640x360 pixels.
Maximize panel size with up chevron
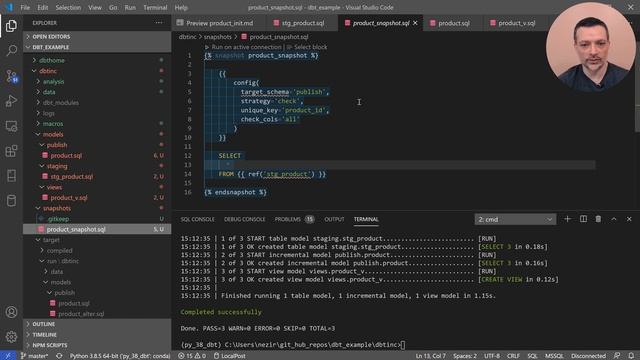click(614, 219)
